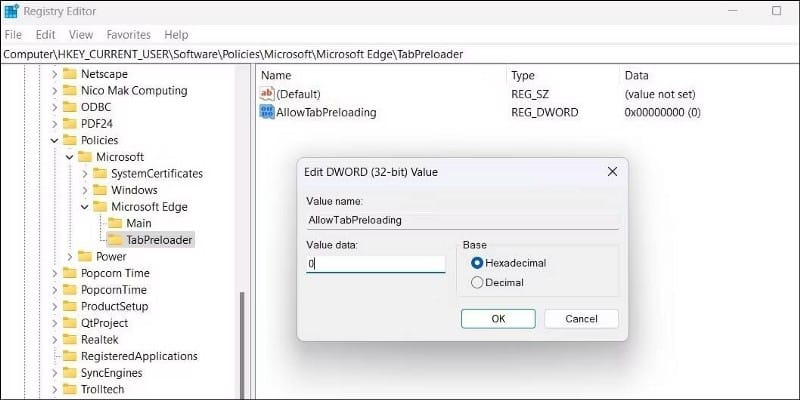Expand the ODBC key
Screen dimensions: 800x400
click(55, 108)
